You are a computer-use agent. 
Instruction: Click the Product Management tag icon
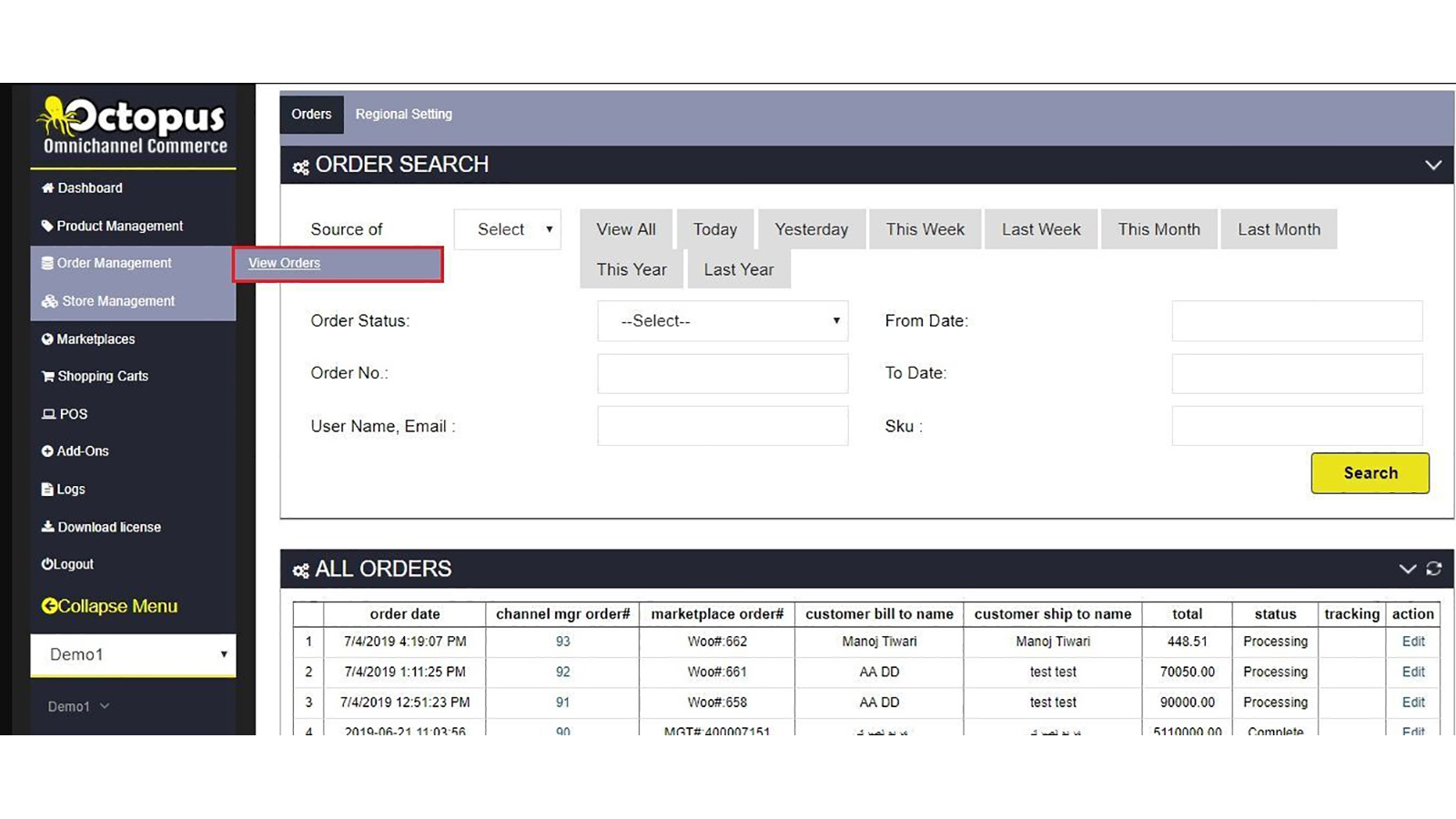(x=47, y=227)
